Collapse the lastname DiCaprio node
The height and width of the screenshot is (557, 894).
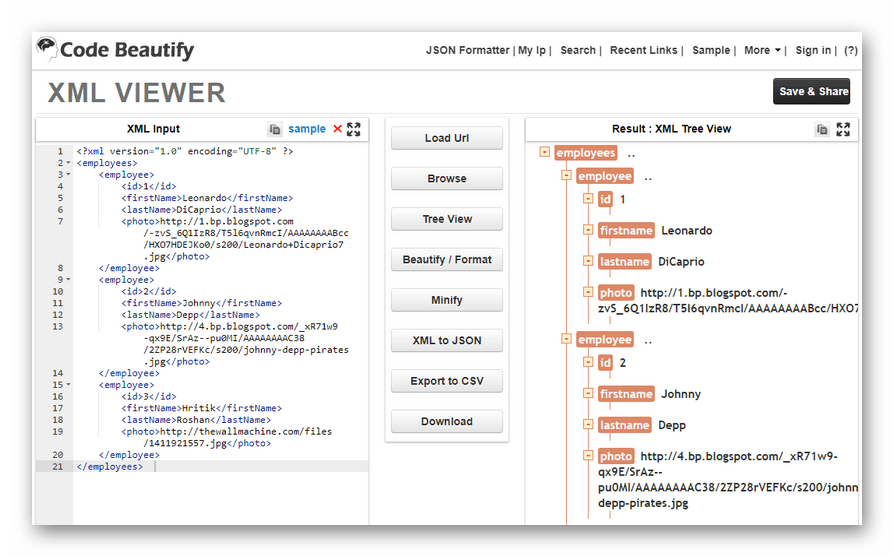click(x=588, y=261)
